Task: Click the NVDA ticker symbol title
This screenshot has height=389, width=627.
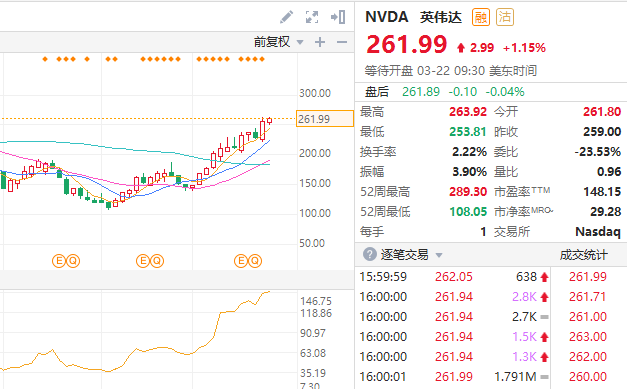Action: point(387,17)
